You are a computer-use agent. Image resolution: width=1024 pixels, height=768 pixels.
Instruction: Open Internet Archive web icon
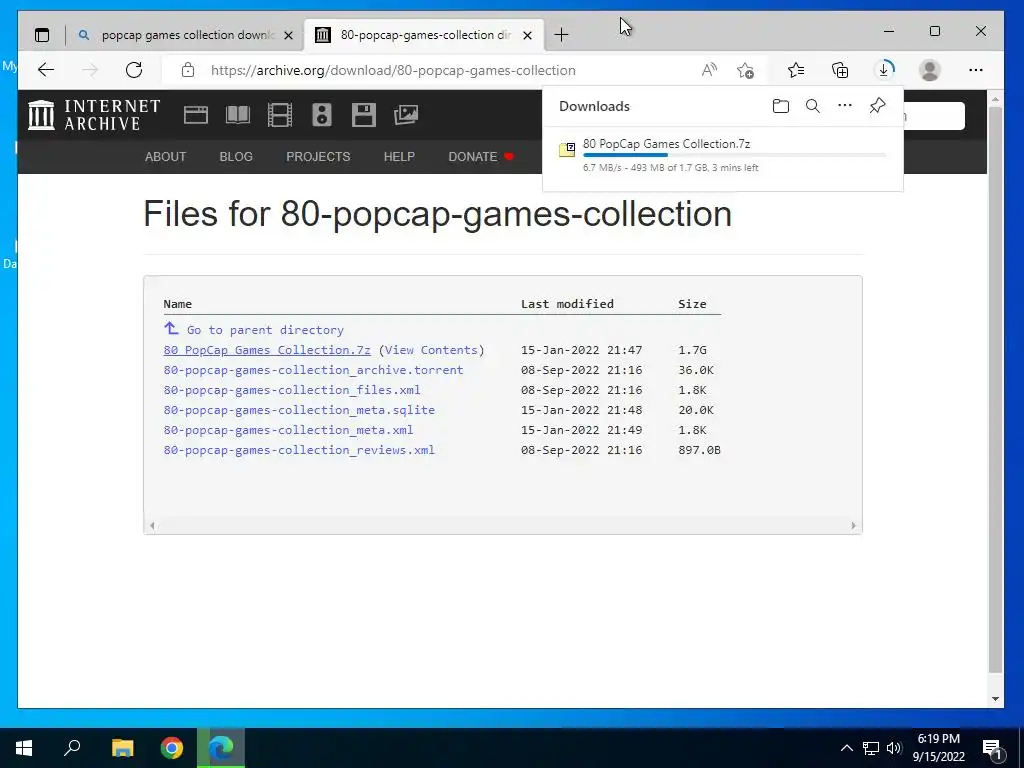click(x=196, y=115)
